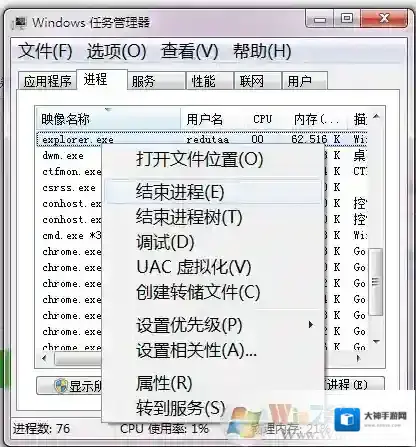Image resolution: width=416 pixels, height=447 pixels.
Task: Expand 设置优先级(P) submenu
Action: coord(213,325)
